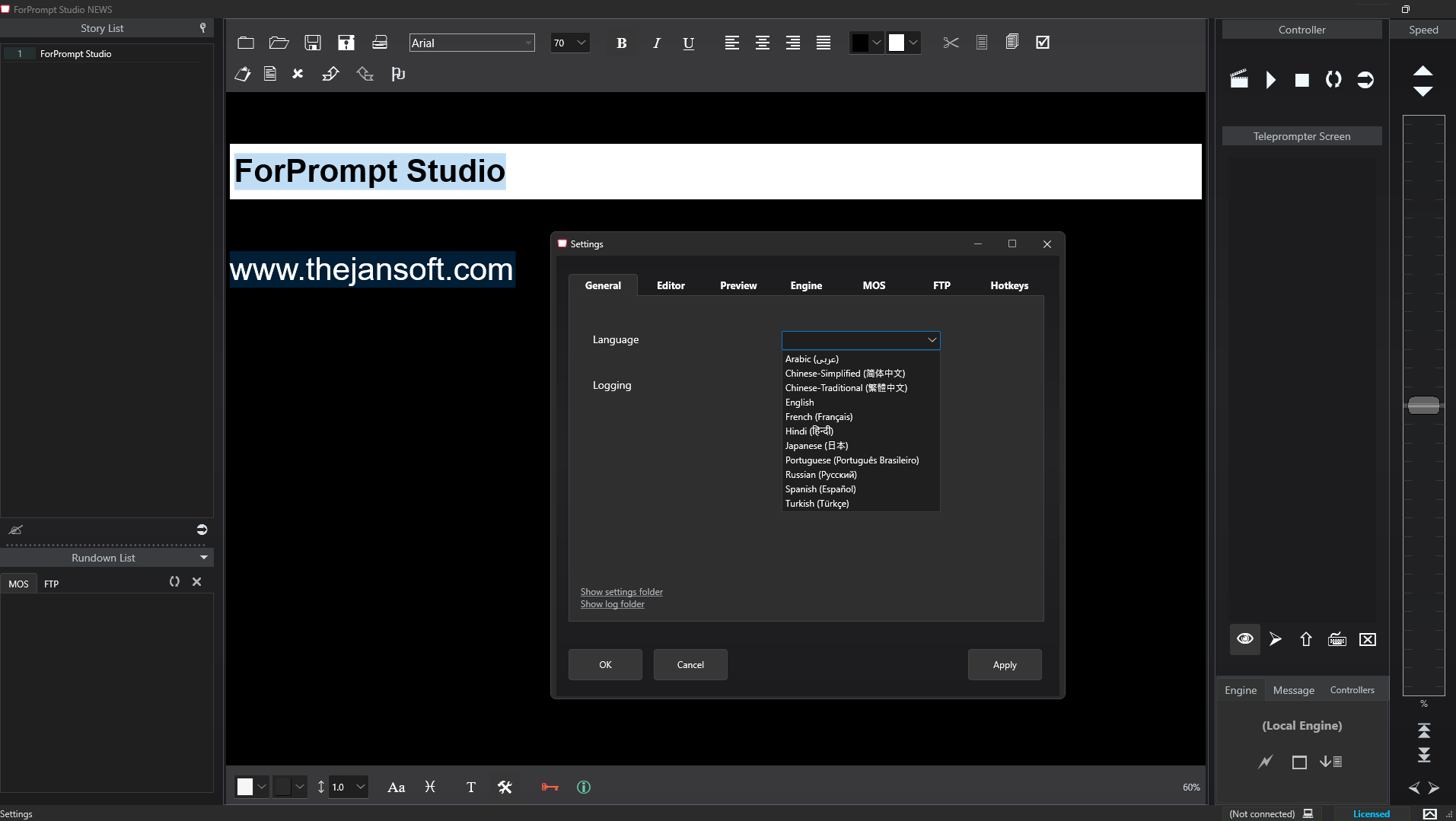This screenshot has height=821, width=1456.
Task: Align text left
Action: (x=732, y=43)
